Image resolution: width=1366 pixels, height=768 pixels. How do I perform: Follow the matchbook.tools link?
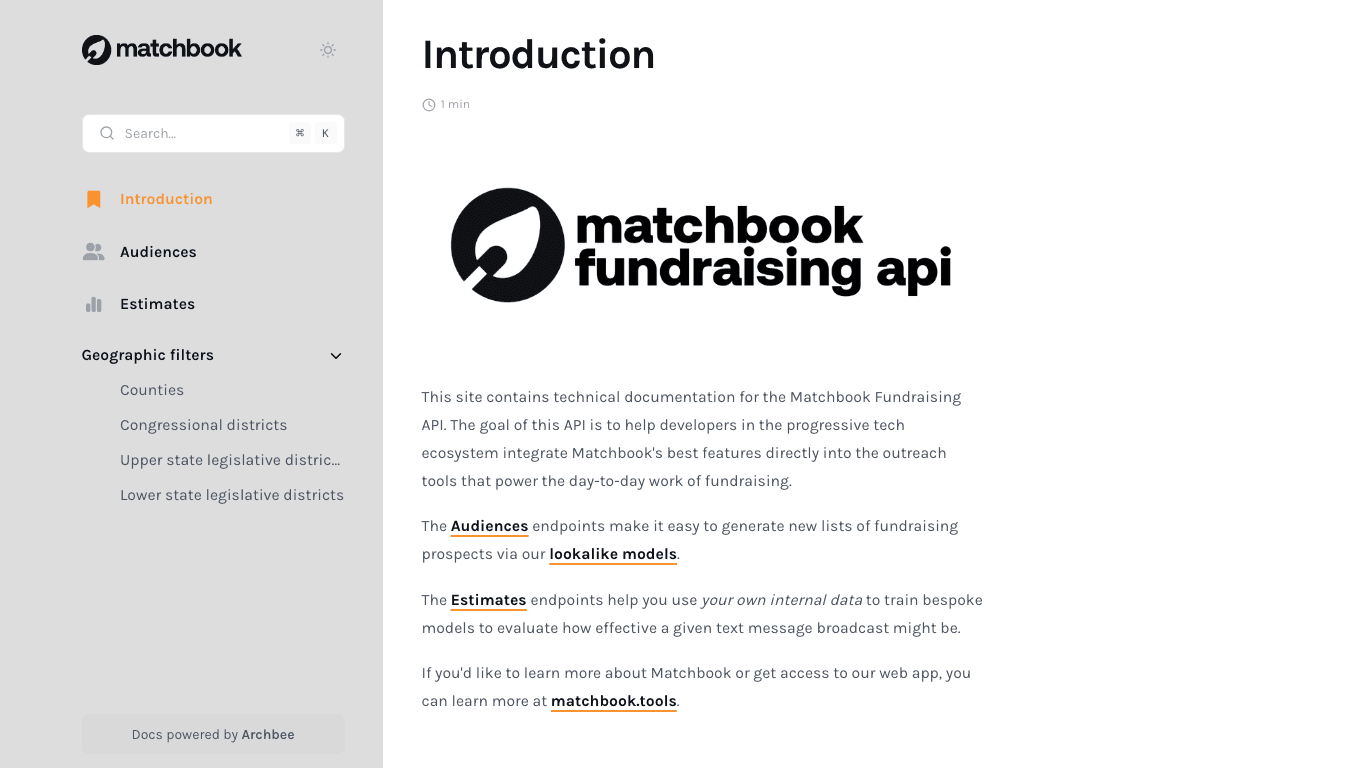coord(613,701)
